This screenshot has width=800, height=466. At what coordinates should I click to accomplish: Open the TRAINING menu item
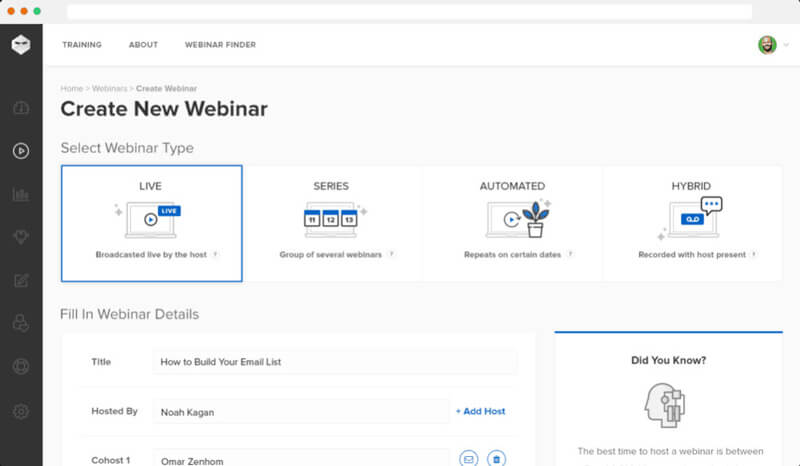tap(82, 45)
